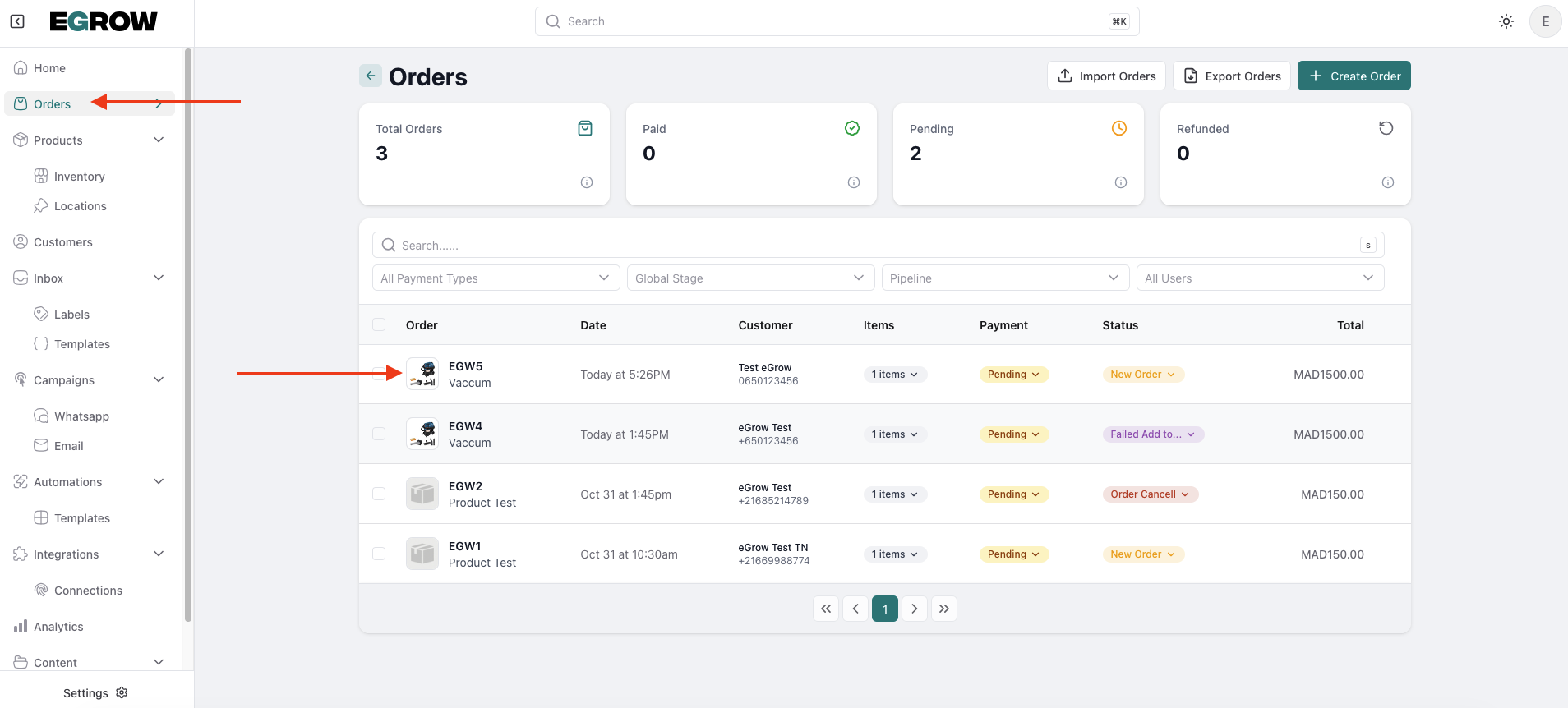Viewport: 1568px width, 708px height.
Task: Click the info icon in Total Orders card
Action: [x=586, y=182]
